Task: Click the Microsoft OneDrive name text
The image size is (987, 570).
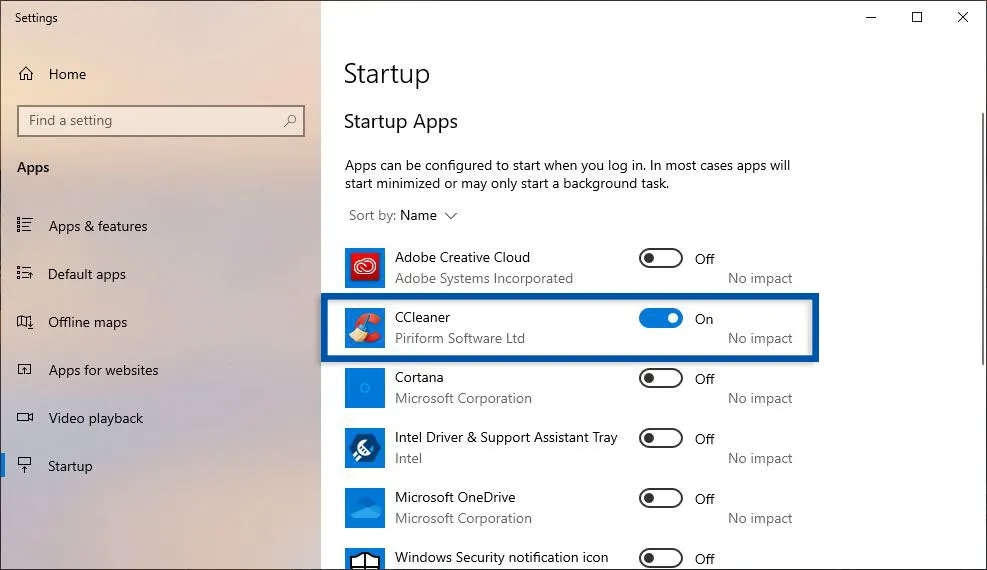Action: [x=455, y=497]
